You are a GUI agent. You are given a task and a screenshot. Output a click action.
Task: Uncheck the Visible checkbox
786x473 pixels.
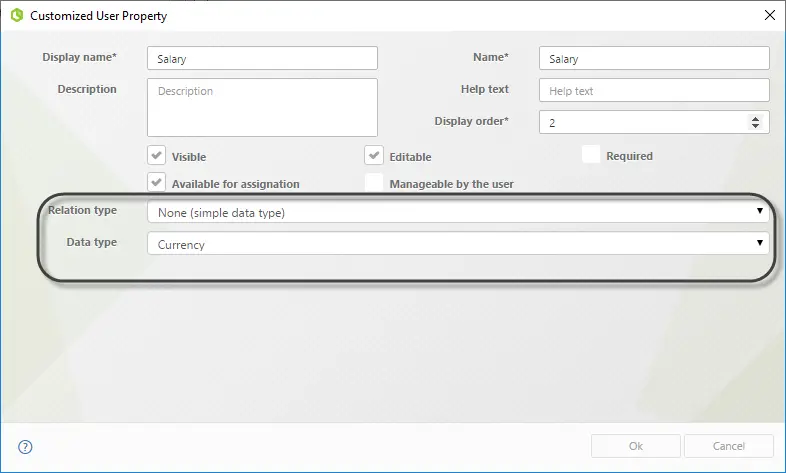pyautogui.click(x=156, y=155)
